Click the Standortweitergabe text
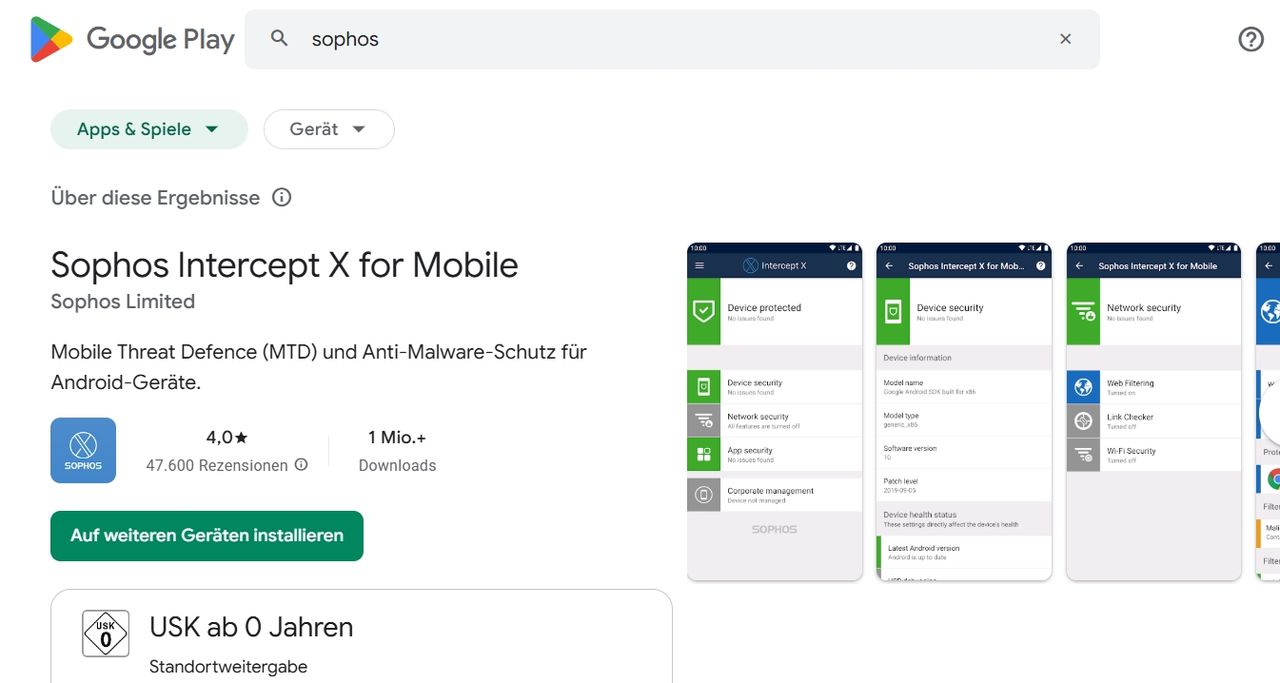 (228, 667)
